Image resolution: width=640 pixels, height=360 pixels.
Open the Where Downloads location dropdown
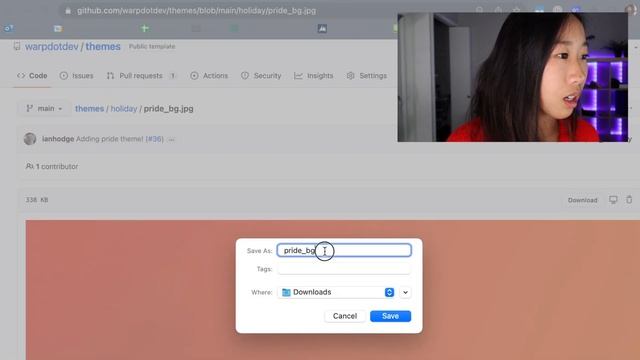pyautogui.click(x=337, y=292)
